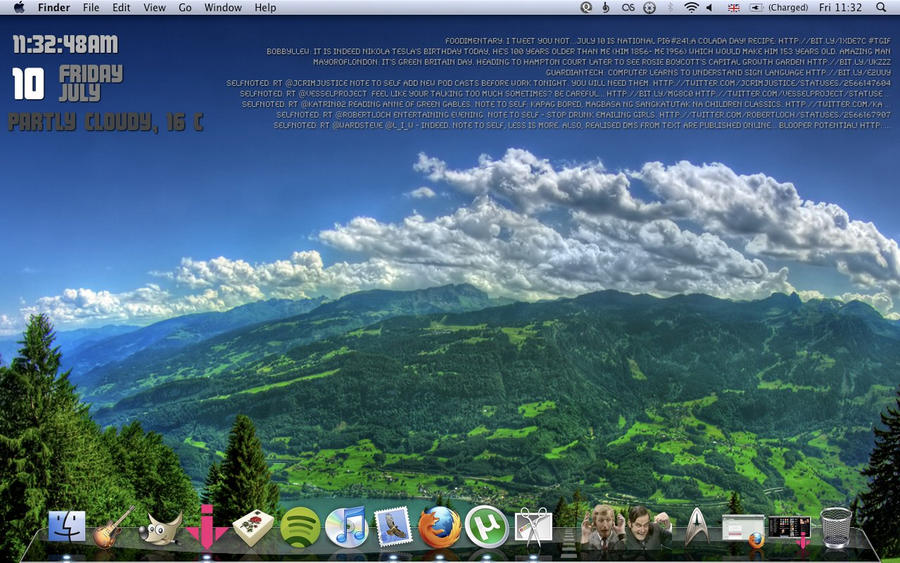
Task: Click the round Q icon in menu bar
Action: [x=586, y=7]
